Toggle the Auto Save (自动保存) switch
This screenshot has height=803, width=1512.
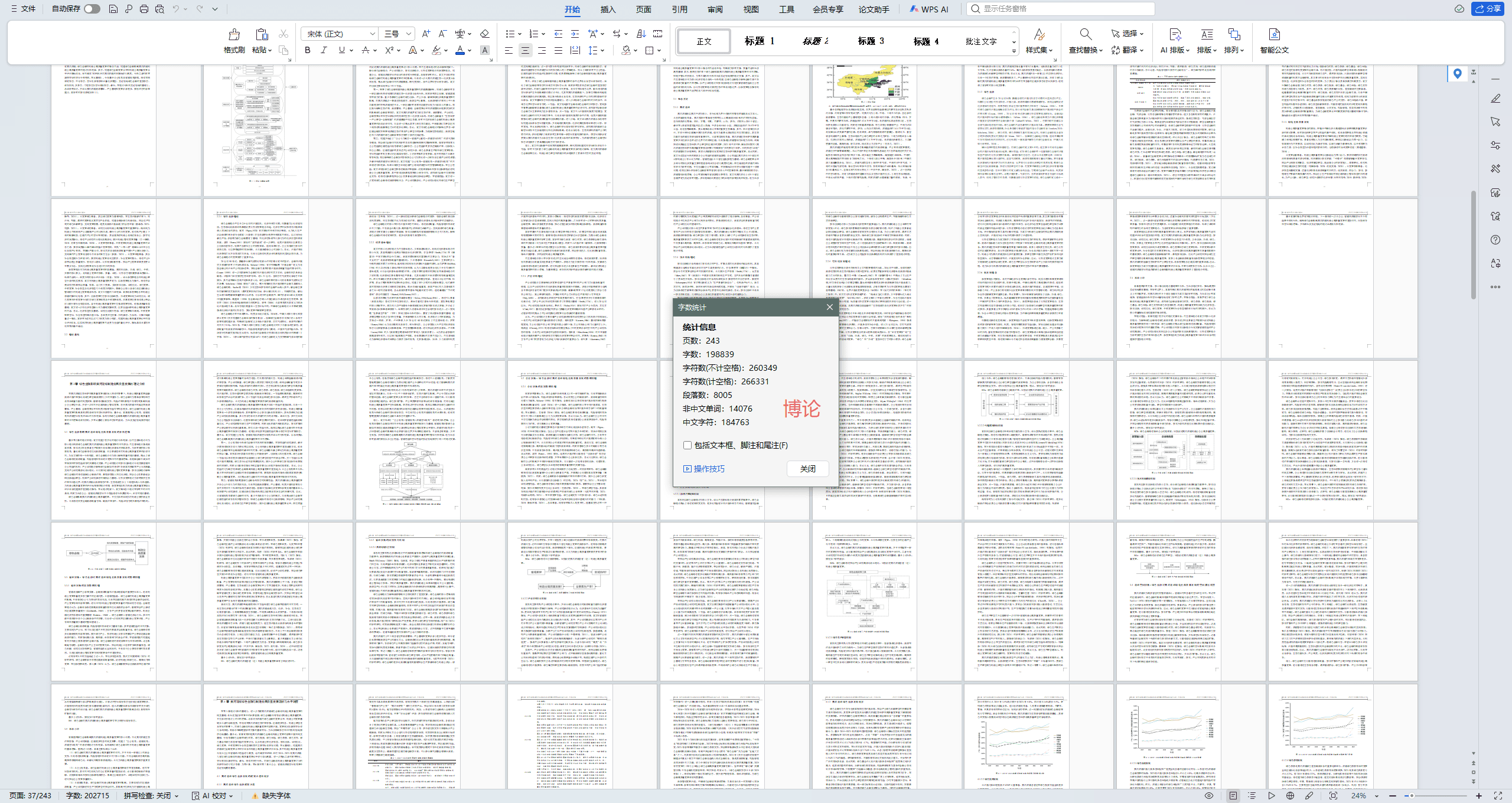pyautogui.click(x=92, y=9)
